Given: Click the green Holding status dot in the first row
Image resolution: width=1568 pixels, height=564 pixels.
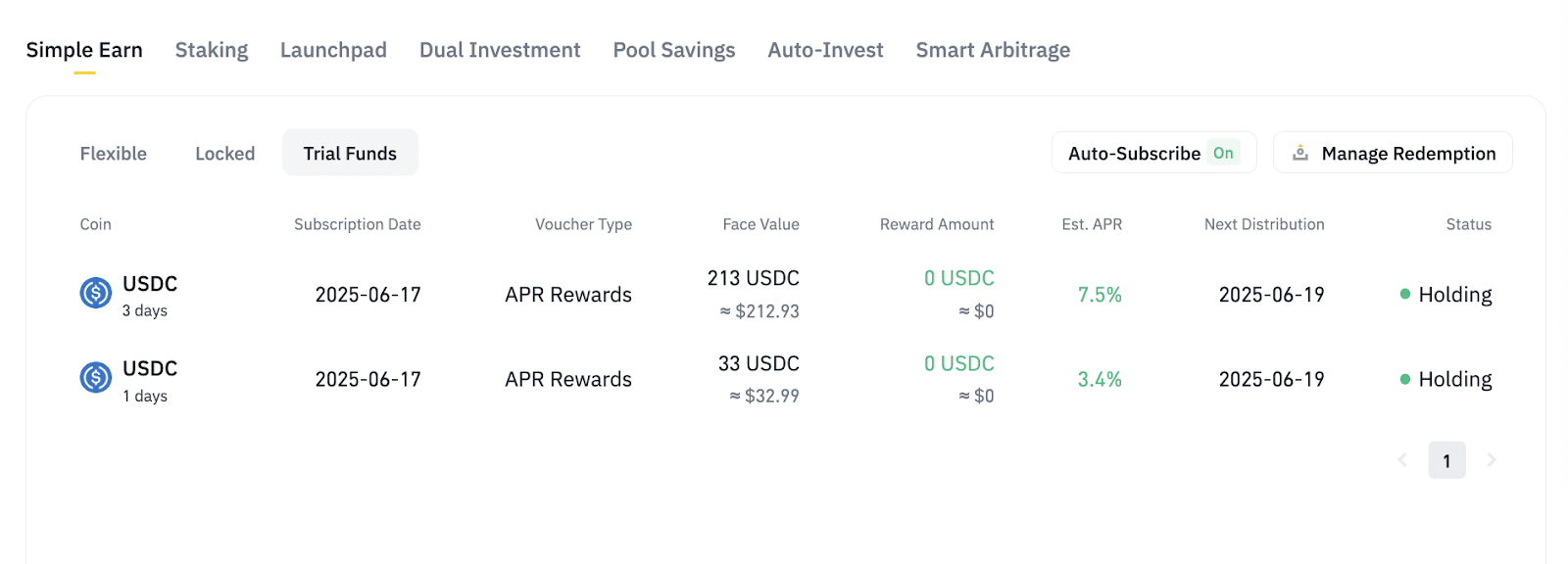Looking at the screenshot, I should [x=1405, y=294].
